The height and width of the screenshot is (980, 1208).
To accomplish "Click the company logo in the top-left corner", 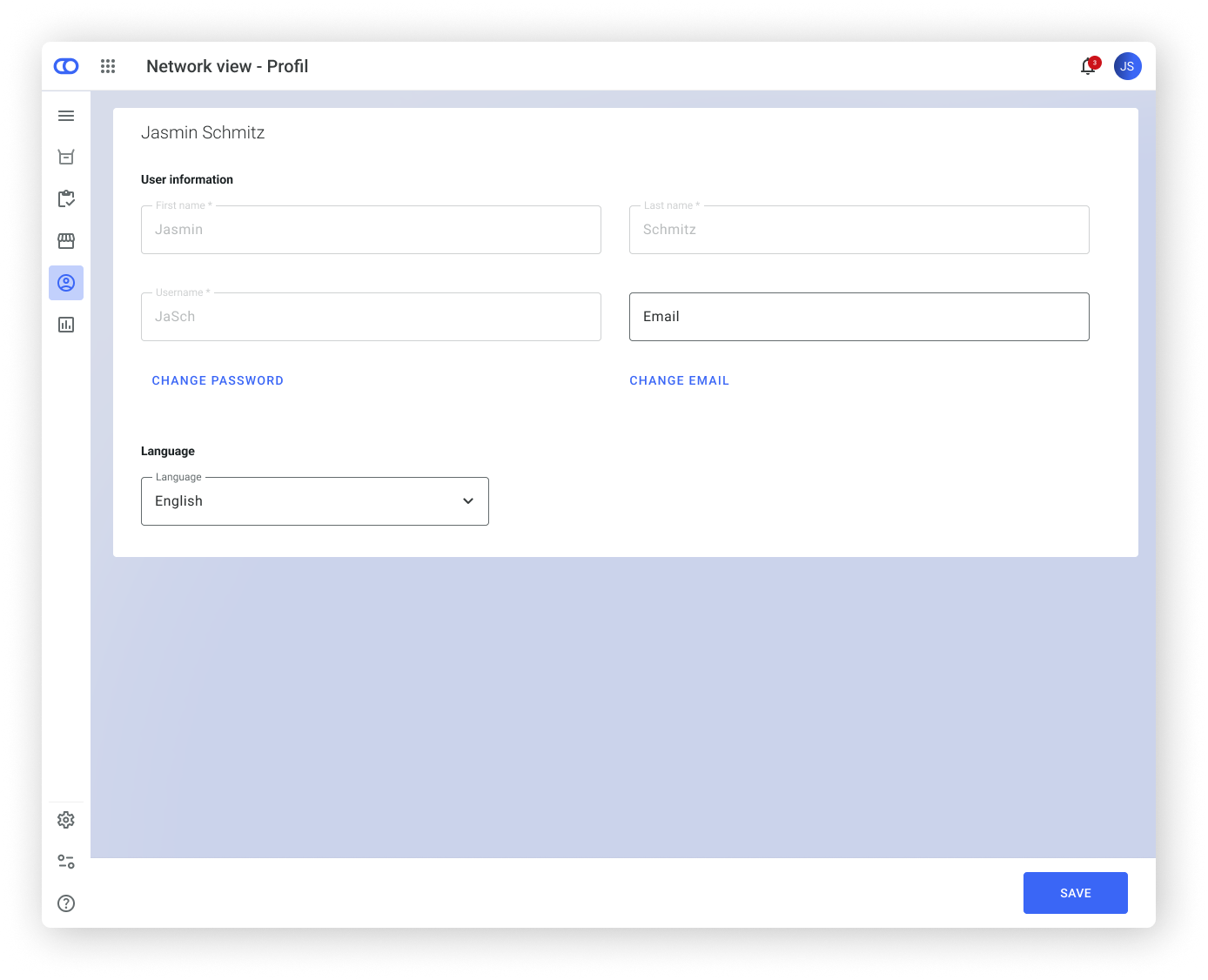I will pos(66,65).
